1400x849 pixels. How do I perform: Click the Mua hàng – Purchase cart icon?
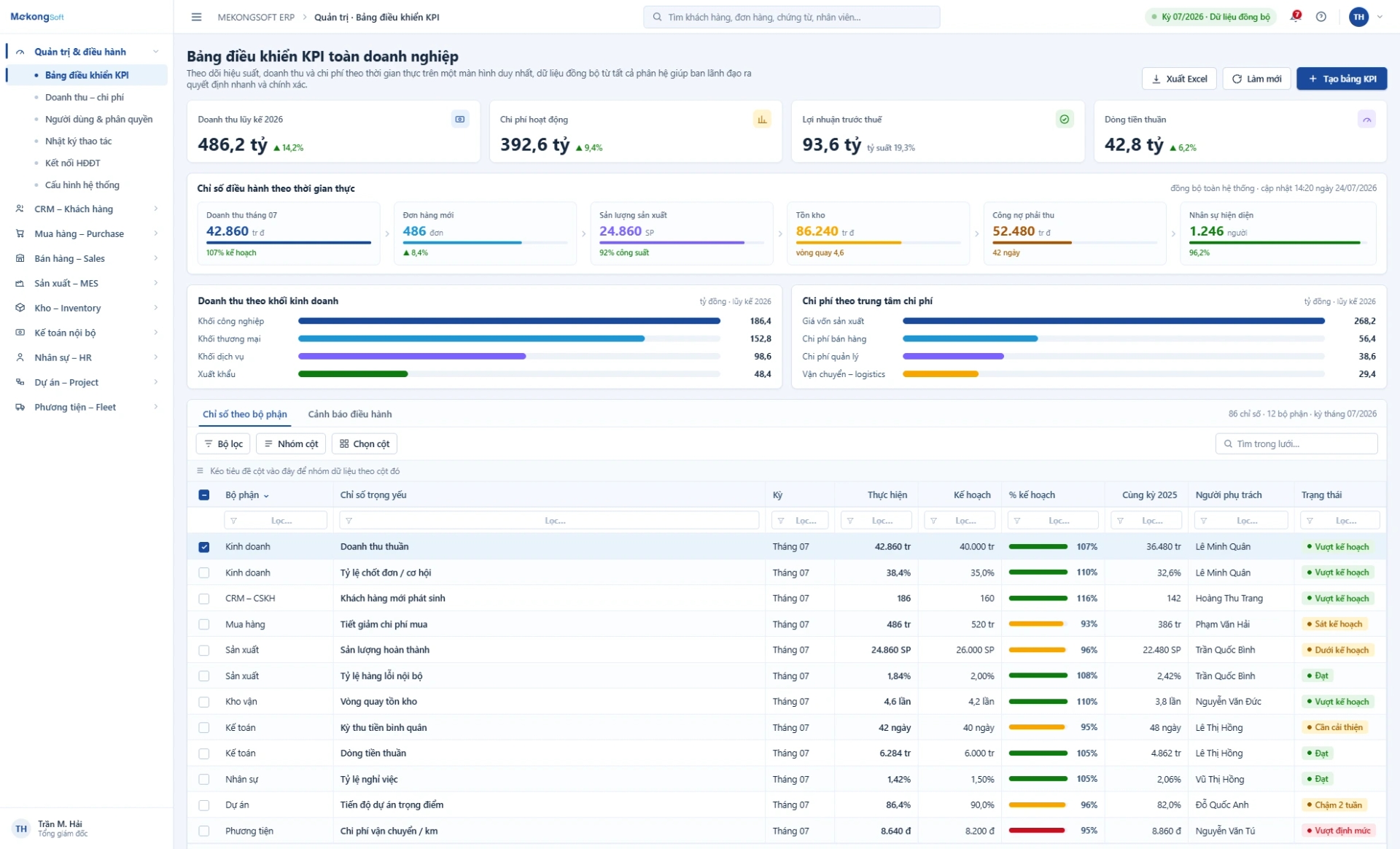(20, 233)
